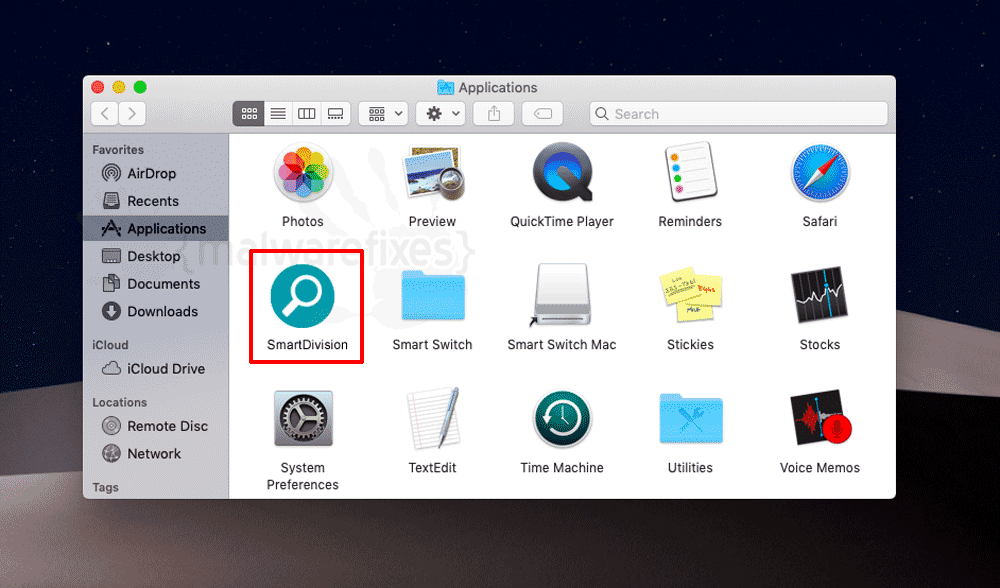The width and height of the screenshot is (1000, 588).
Task: Click the Edit Tags toolbar button
Action: tap(543, 114)
